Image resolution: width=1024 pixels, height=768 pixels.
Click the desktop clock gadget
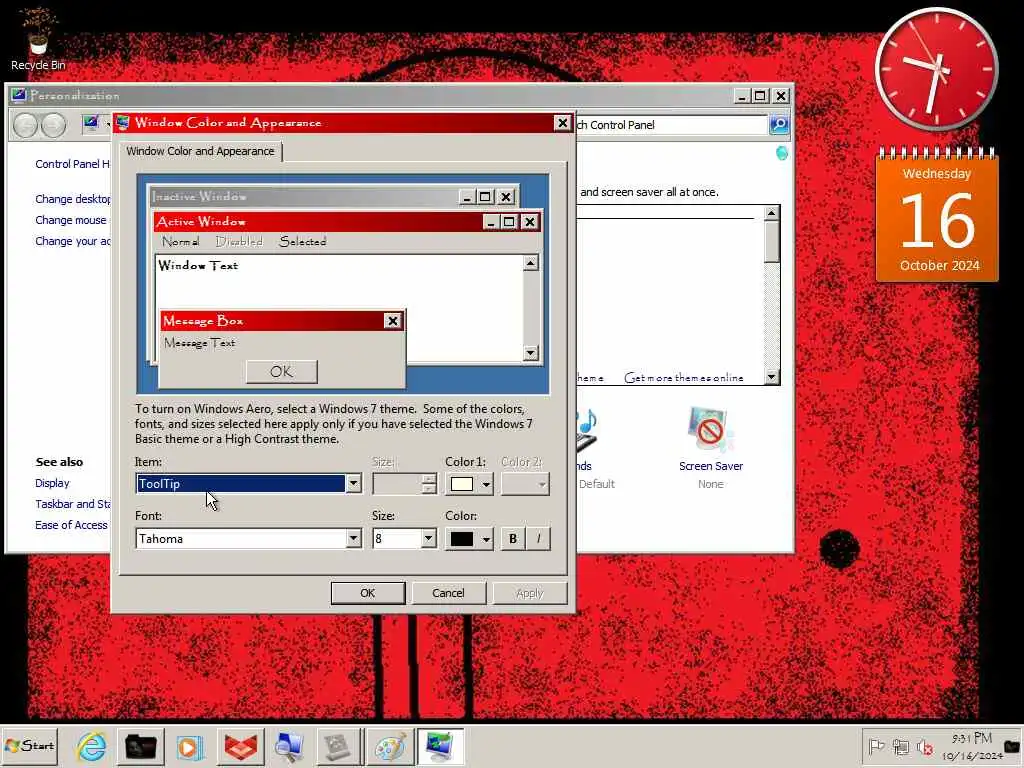(x=936, y=69)
